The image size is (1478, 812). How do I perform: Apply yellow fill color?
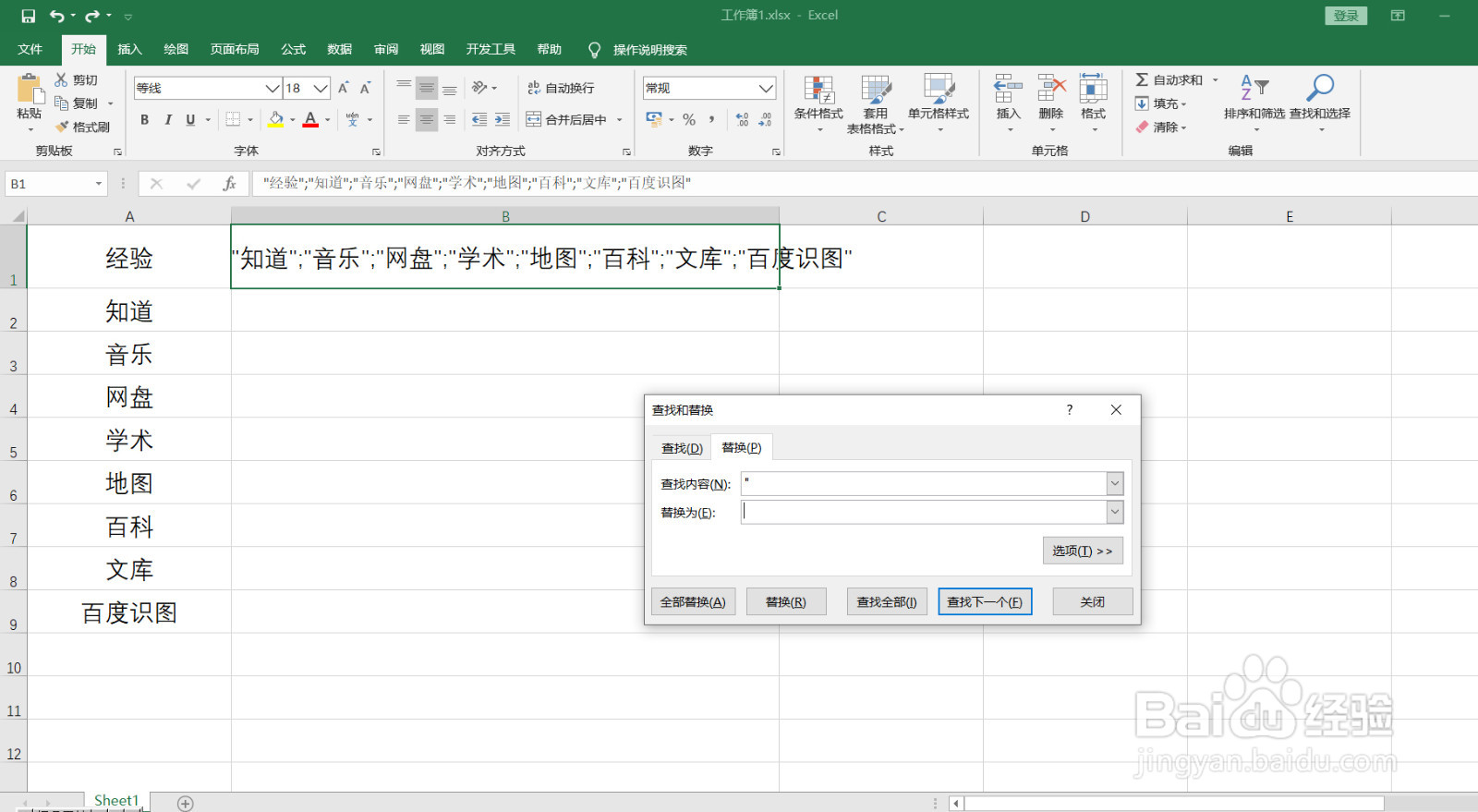point(275,119)
